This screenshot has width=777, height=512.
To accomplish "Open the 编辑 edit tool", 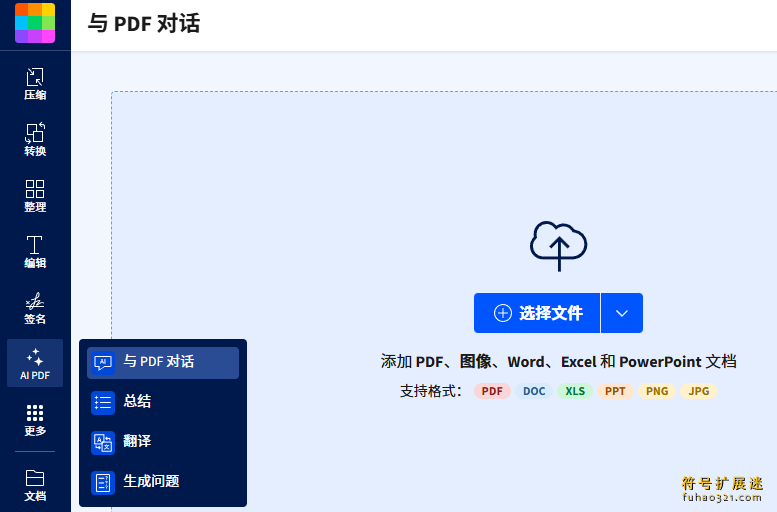I will [35, 252].
